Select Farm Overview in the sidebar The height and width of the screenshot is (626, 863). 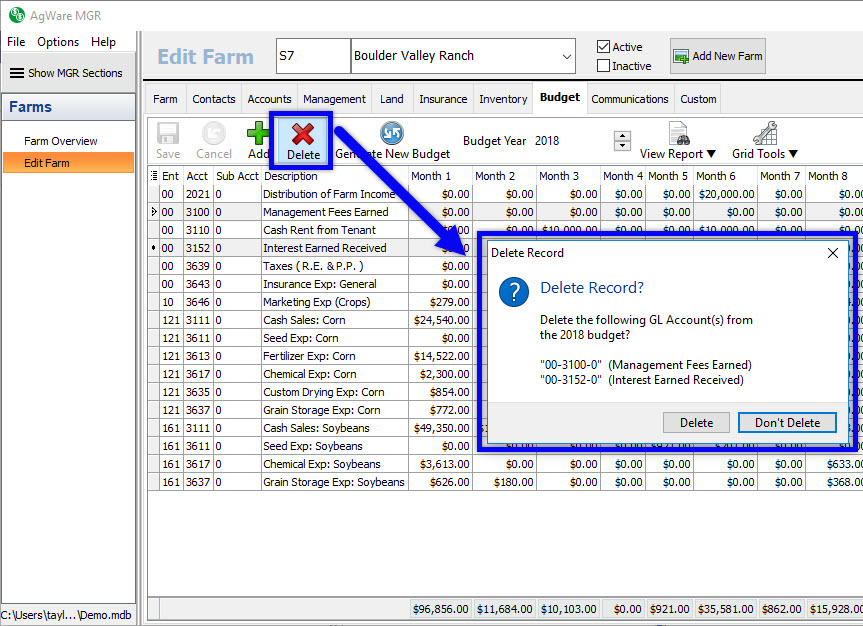tap(61, 141)
